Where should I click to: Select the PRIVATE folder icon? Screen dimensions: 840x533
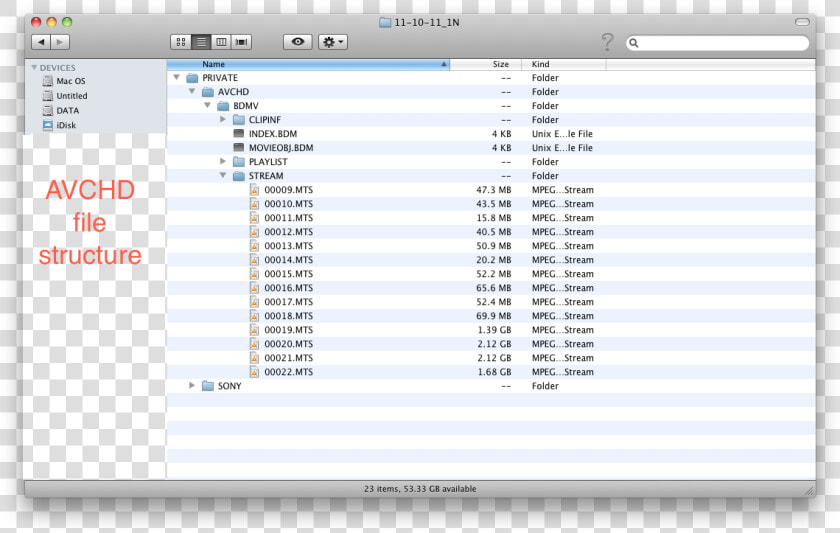192,78
